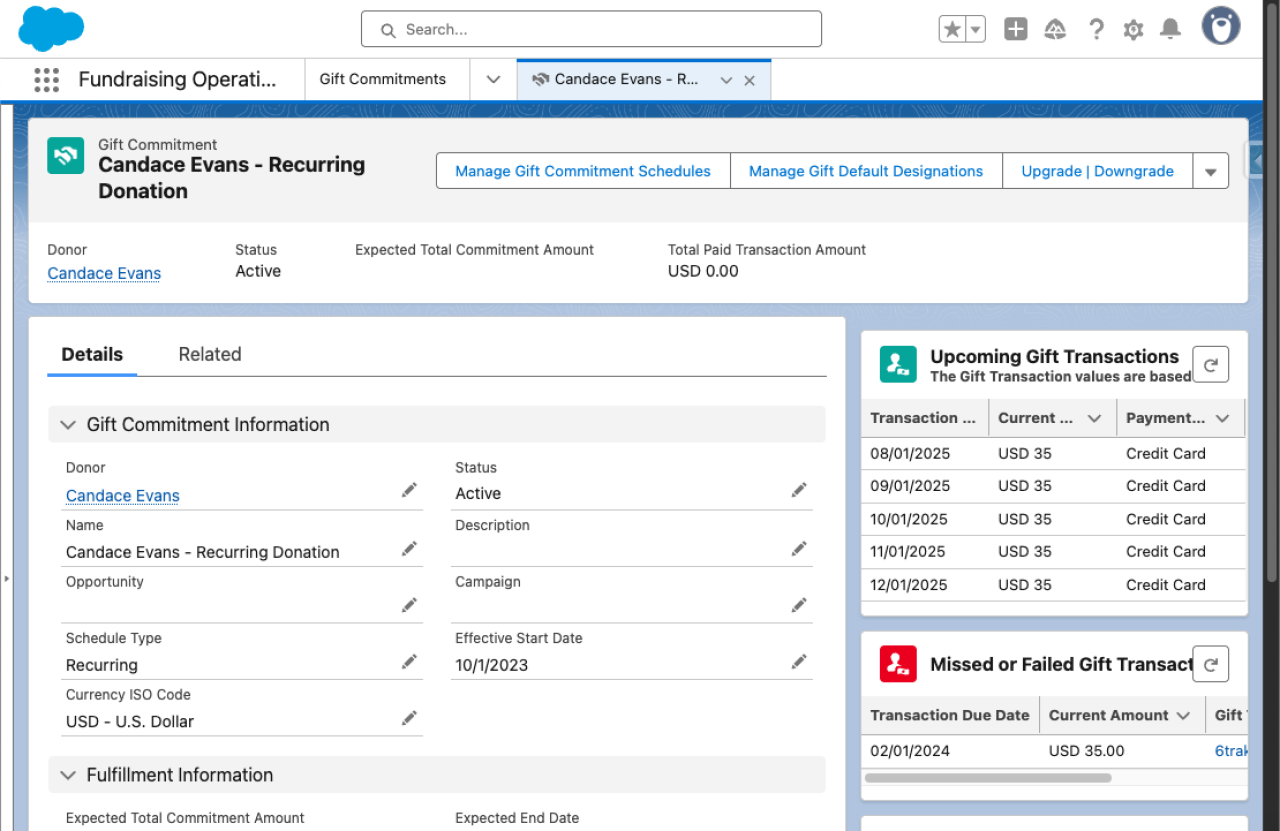
Task: Open Candace Evans donor link in header
Action: pos(104,274)
